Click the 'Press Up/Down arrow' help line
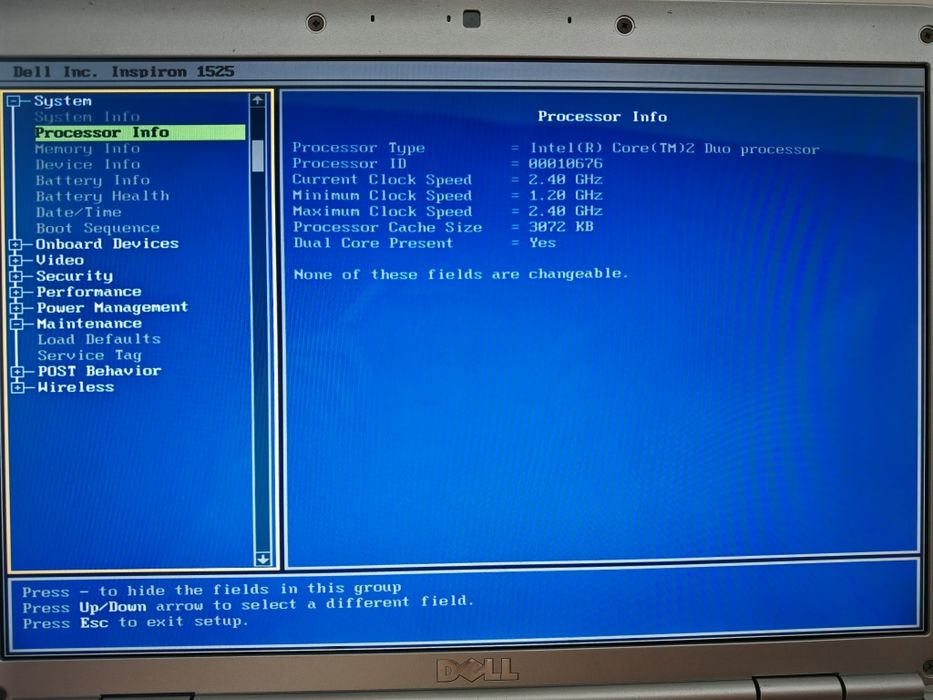Viewport: 933px width, 700px height. click(248, 606)
